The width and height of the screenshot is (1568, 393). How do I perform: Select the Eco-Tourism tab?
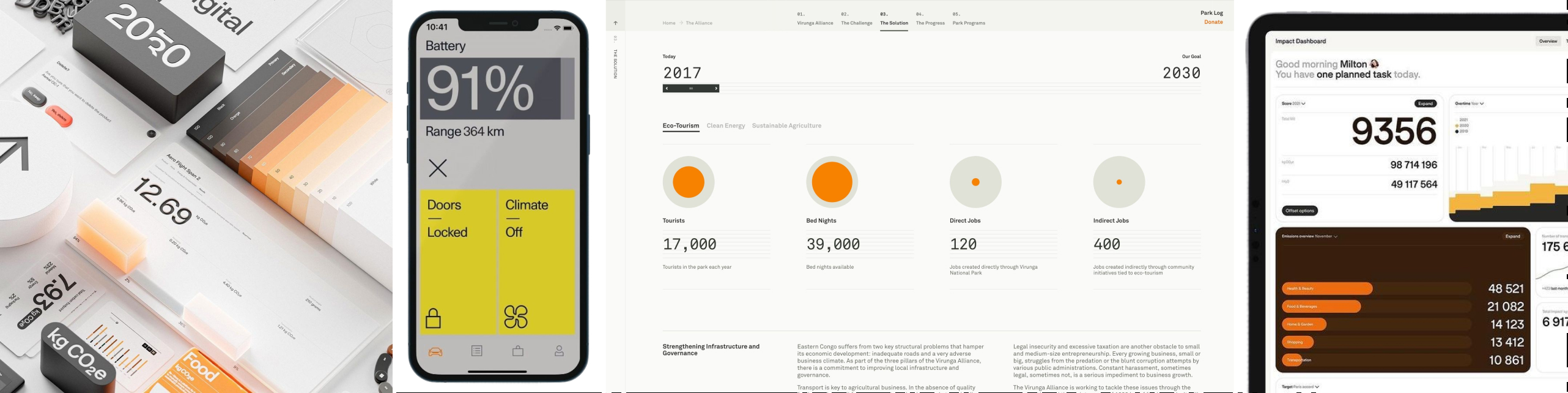coord(681,126)
